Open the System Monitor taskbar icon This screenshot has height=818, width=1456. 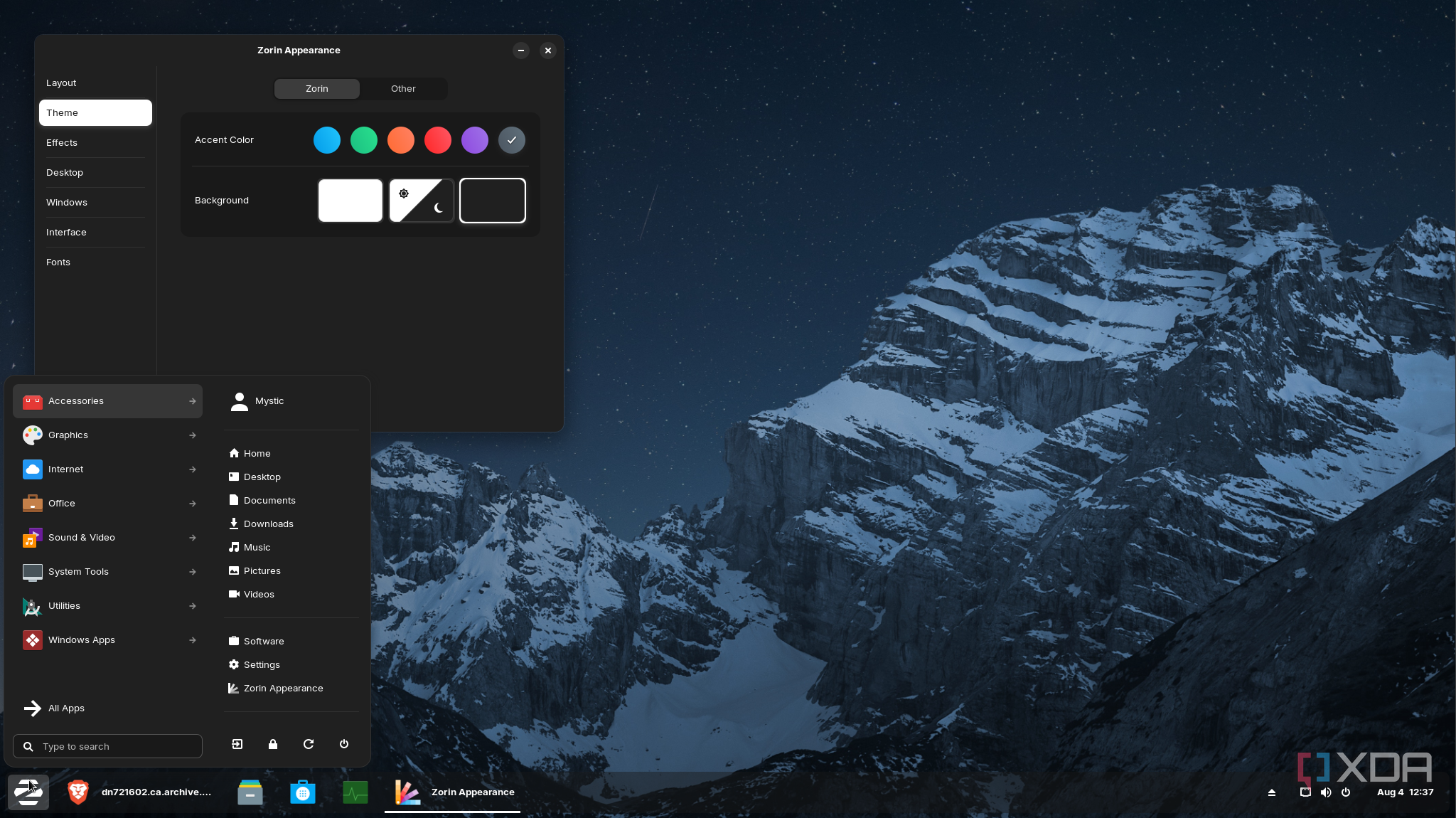[x=355, y=792]
